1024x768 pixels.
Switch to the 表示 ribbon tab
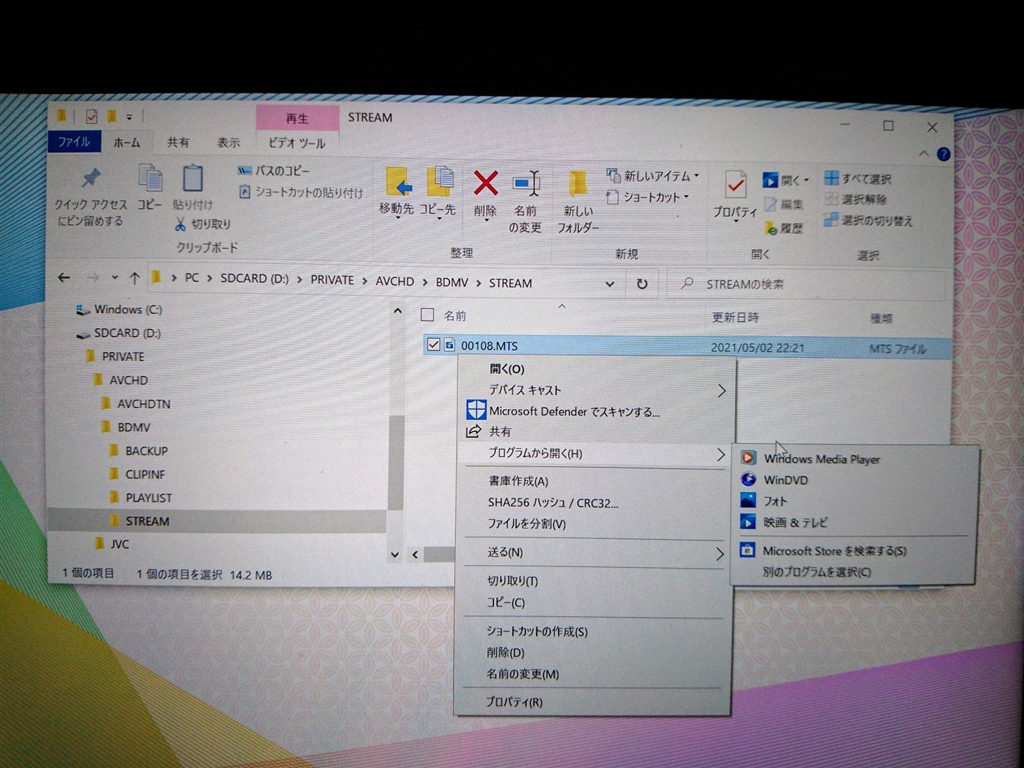click(x=228, y=142)
